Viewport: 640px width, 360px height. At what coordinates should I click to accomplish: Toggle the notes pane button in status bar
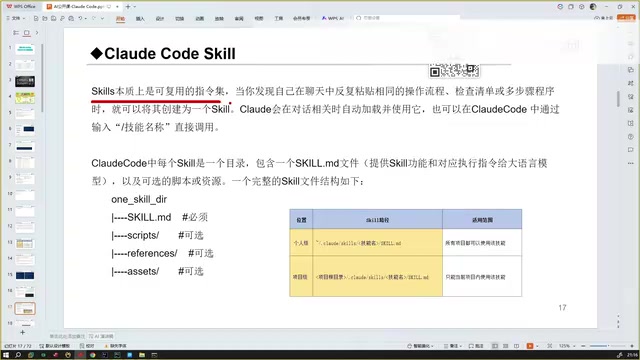[x=453, y=346]
